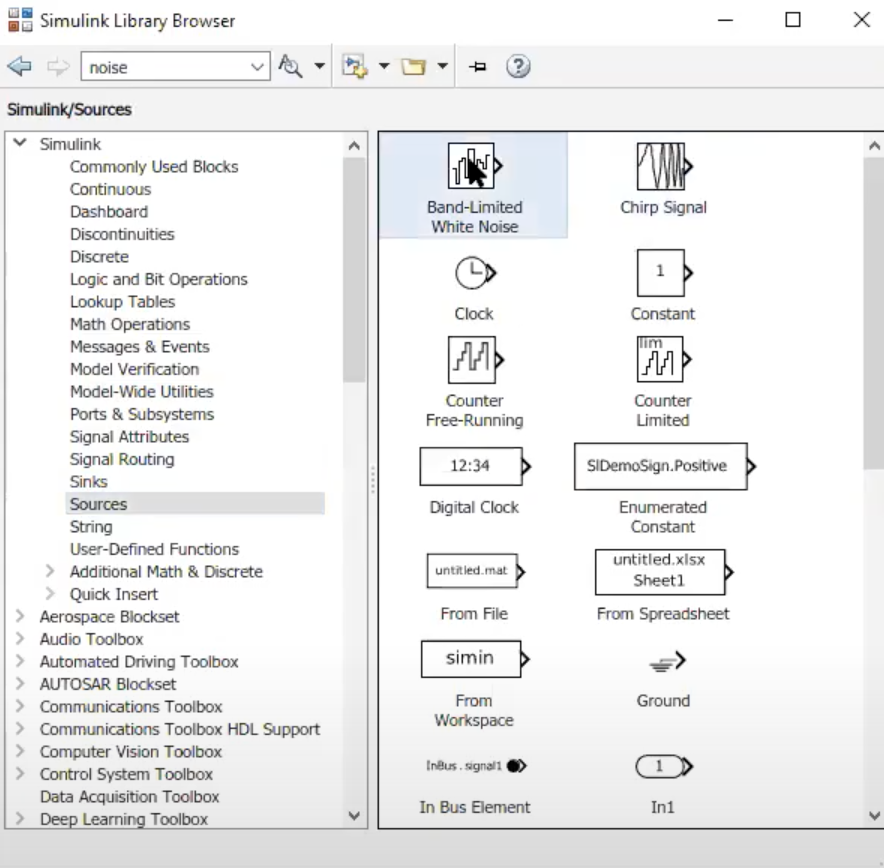Open the search options dropdown arrow
The image size is (884, 868).
[320, 67]
